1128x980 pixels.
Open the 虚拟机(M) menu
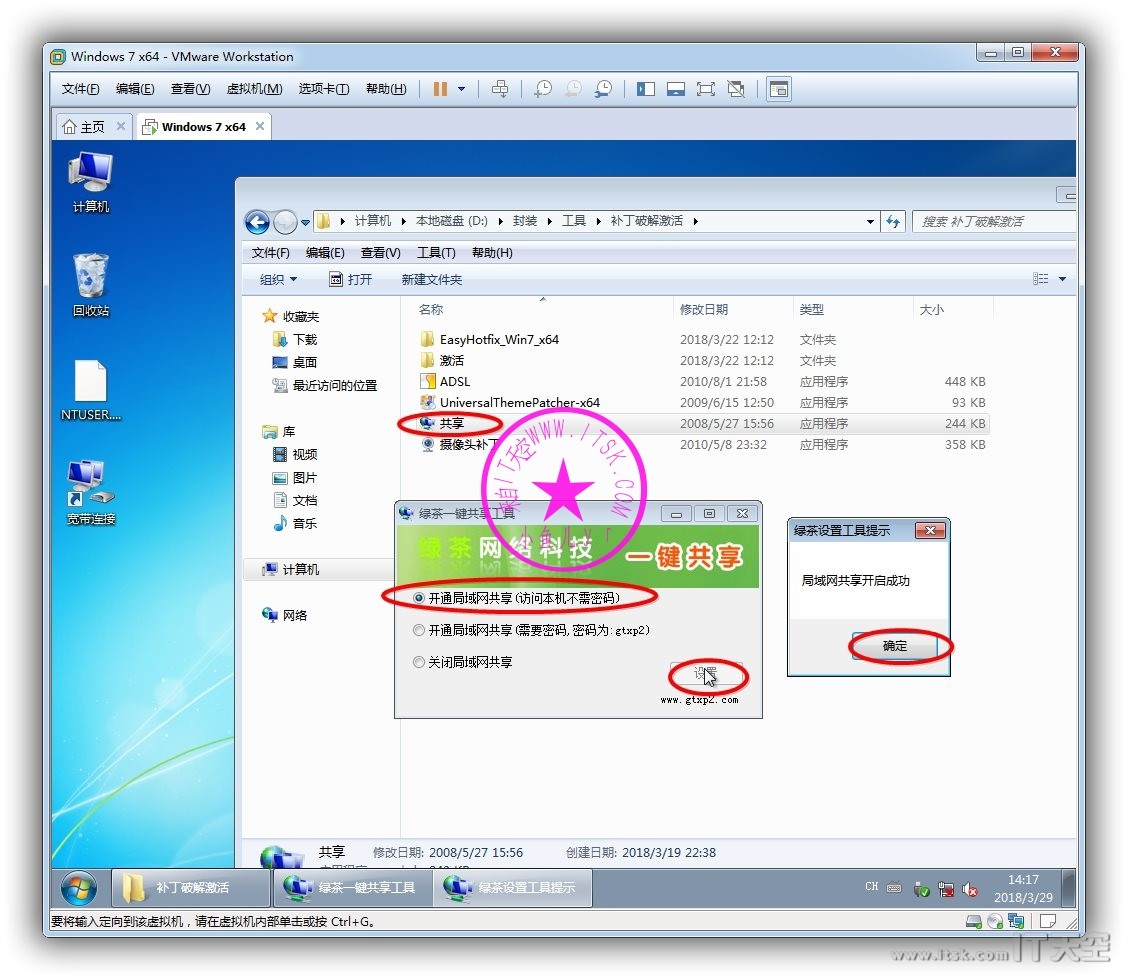254,89
